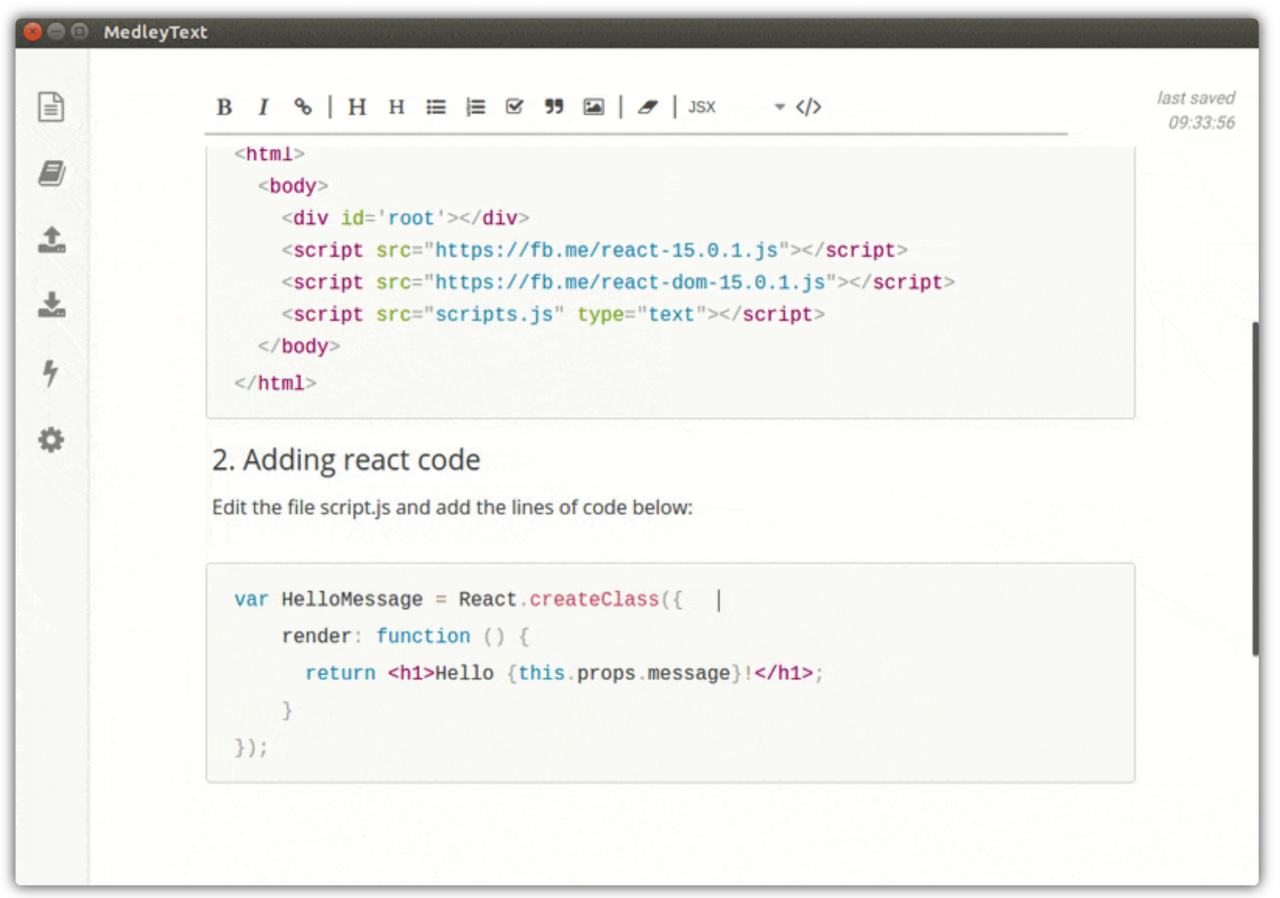Insert a link with the chain icon
Image resolution: width=1280 pixels, height=898 pixels.
(303, 107)
